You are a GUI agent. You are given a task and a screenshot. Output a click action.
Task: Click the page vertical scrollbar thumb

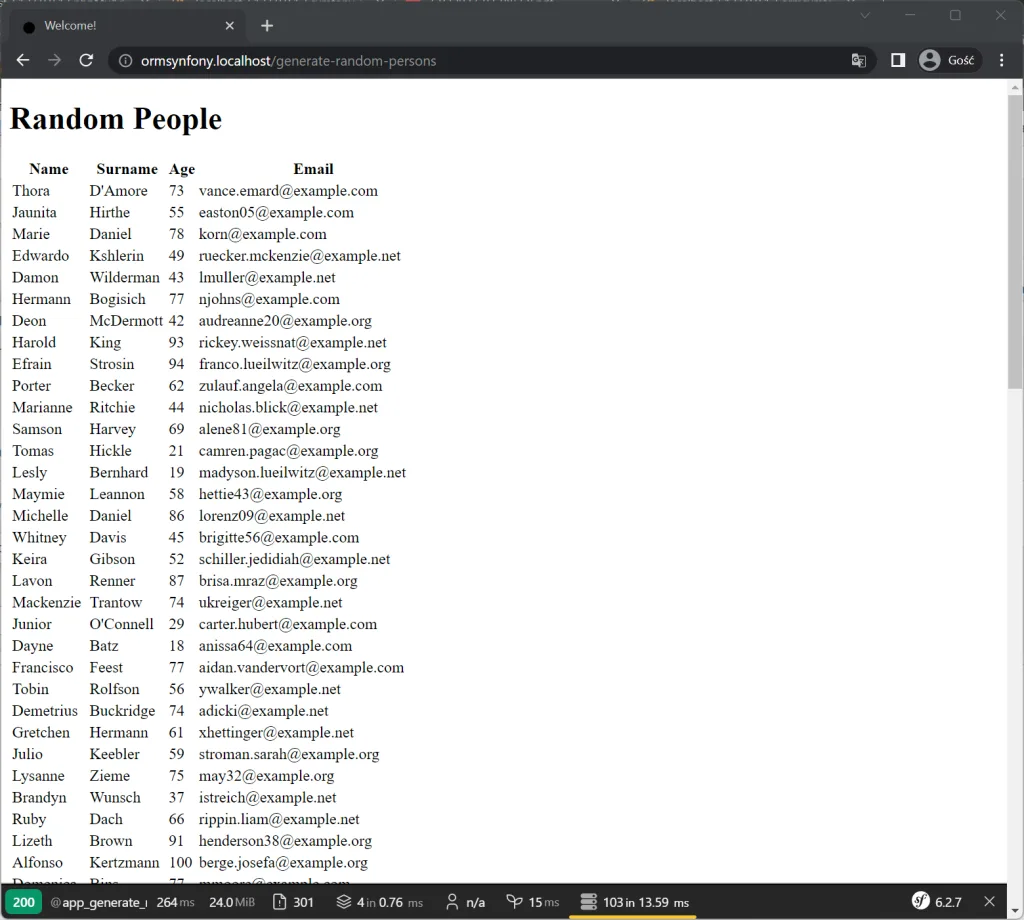pyautogui.click(x=1015, y=242)
